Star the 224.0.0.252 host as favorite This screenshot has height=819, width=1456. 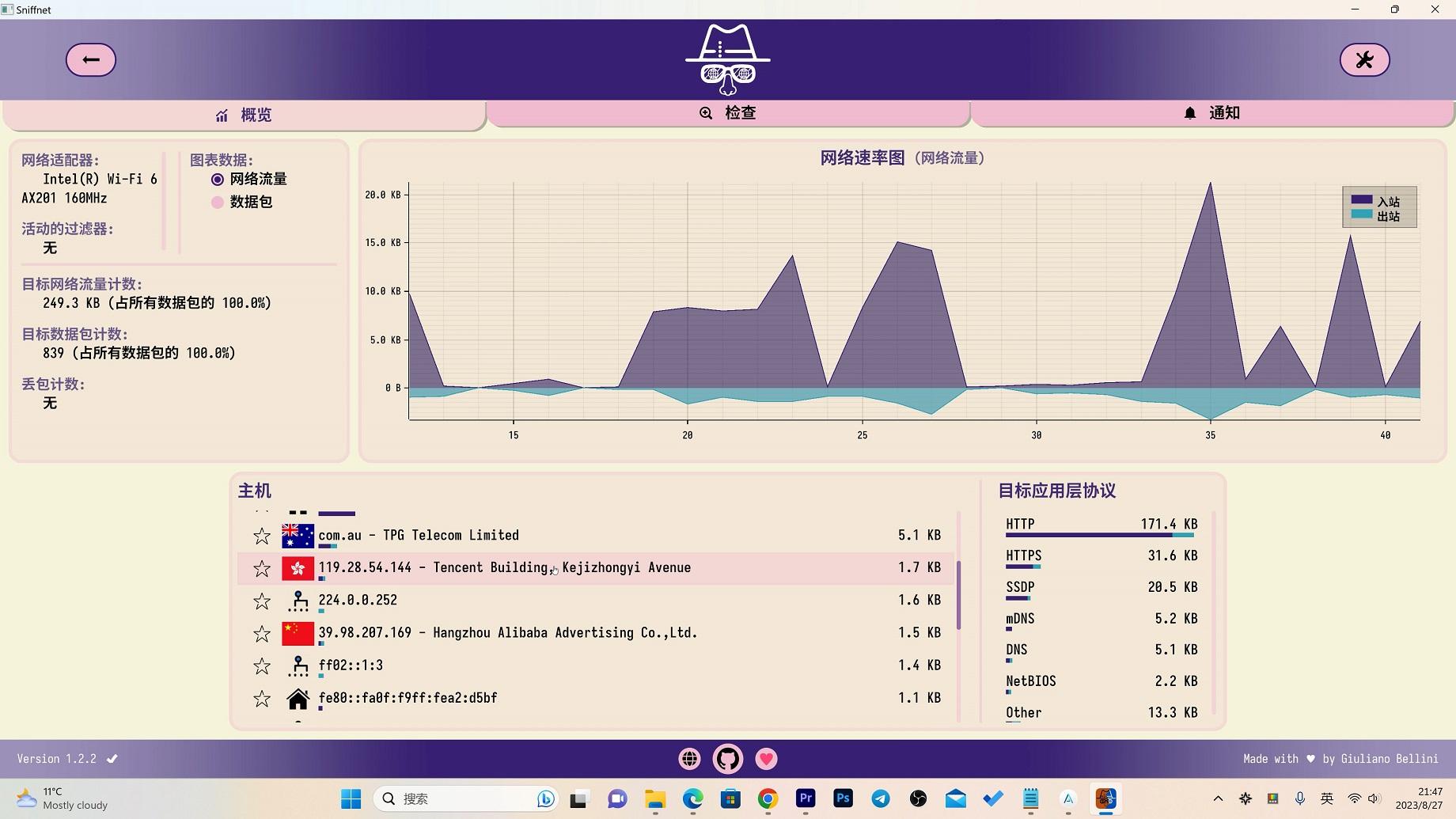262,601
